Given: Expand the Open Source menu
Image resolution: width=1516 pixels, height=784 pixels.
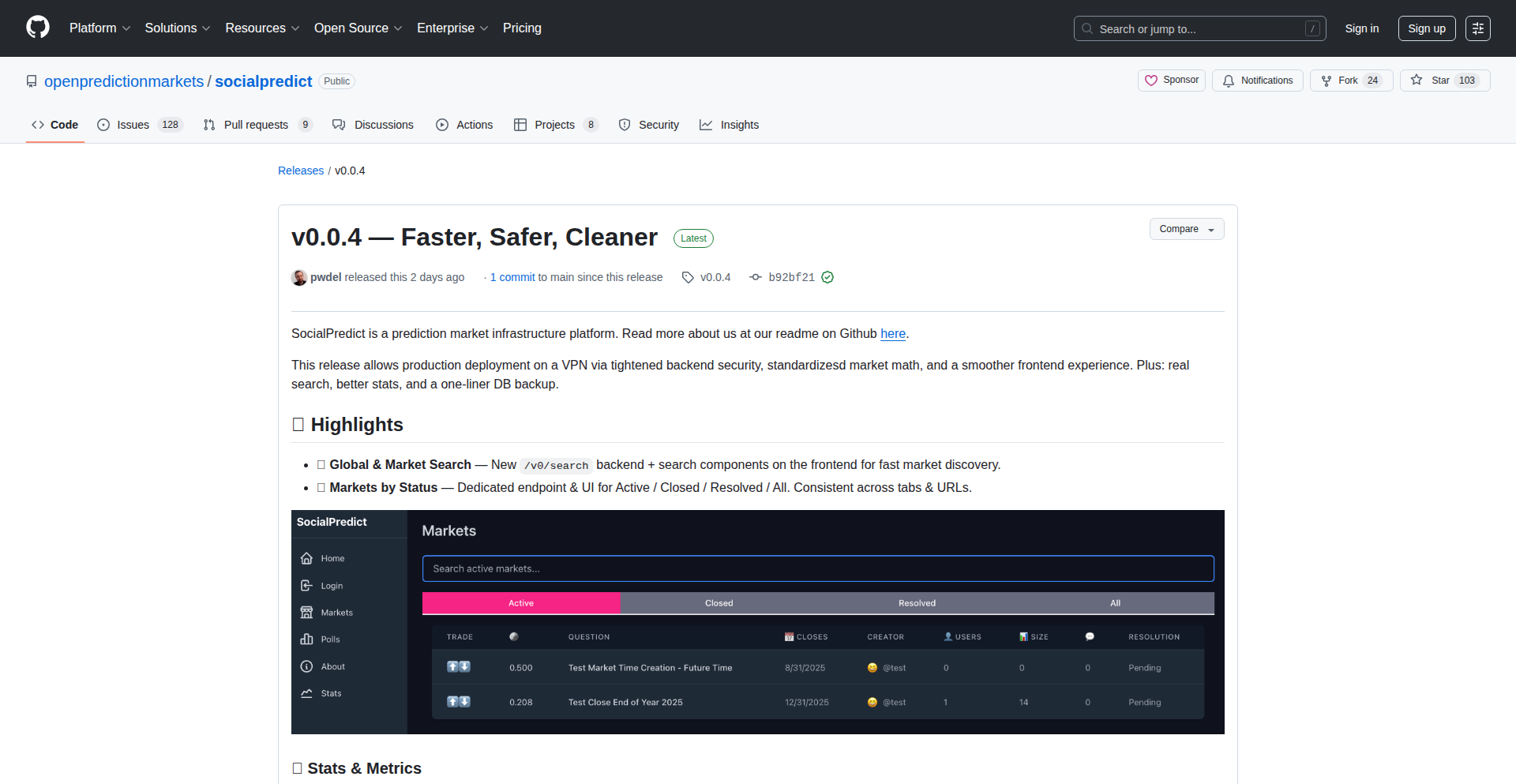Looking at the screenshot, I should click(x=358, y=28).
